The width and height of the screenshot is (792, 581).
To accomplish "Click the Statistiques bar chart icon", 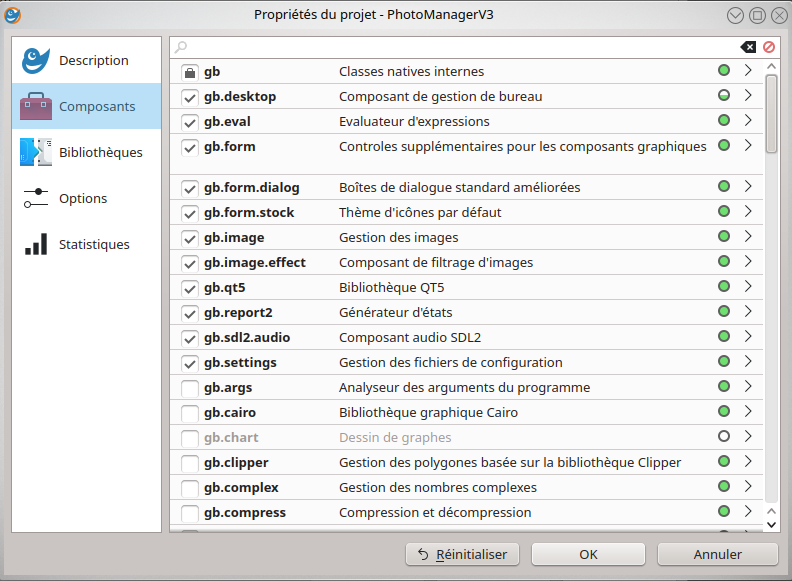I will pos(36,244).
